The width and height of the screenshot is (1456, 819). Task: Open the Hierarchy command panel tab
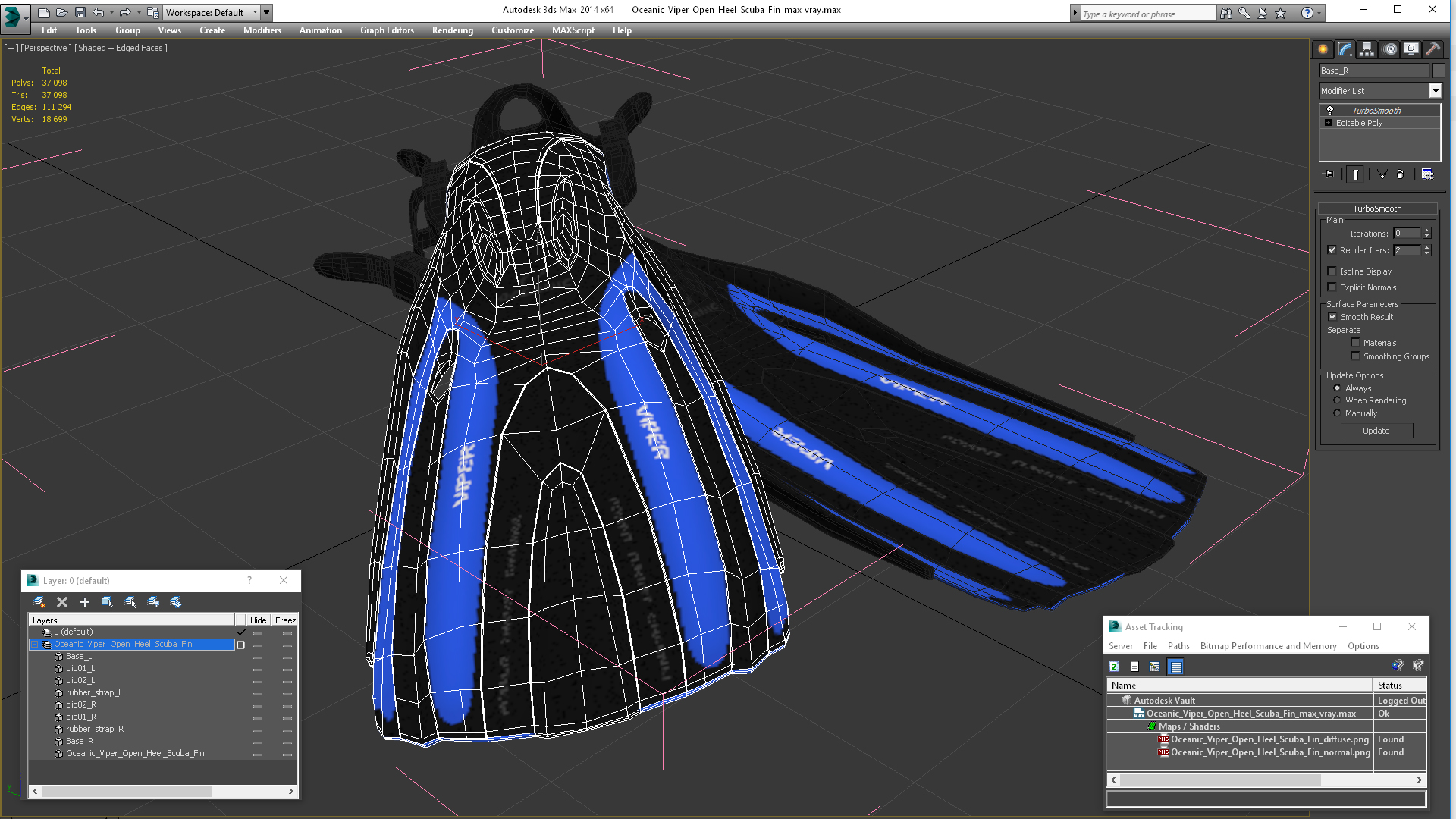(1367, 49)
